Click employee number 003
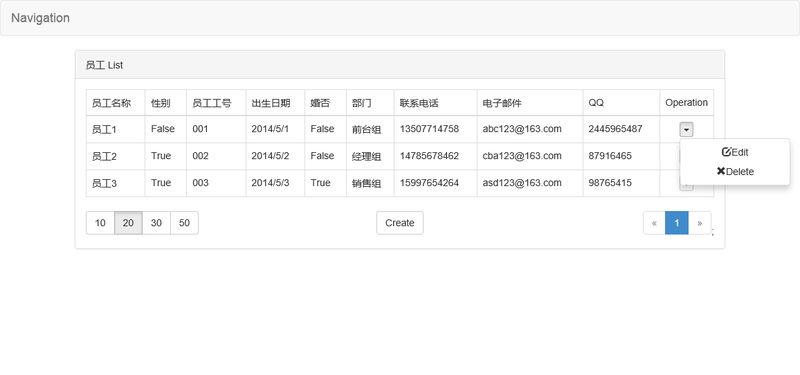This screenshot has height=375, width=800. click(201, 183)
